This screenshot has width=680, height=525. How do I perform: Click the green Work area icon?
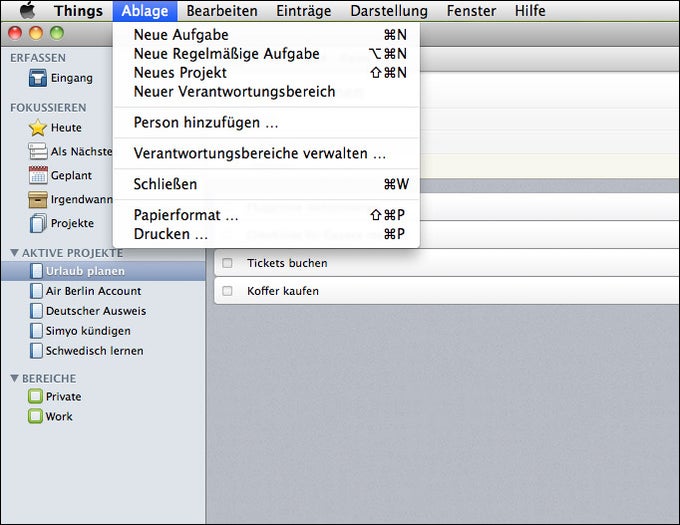[35, 416]
